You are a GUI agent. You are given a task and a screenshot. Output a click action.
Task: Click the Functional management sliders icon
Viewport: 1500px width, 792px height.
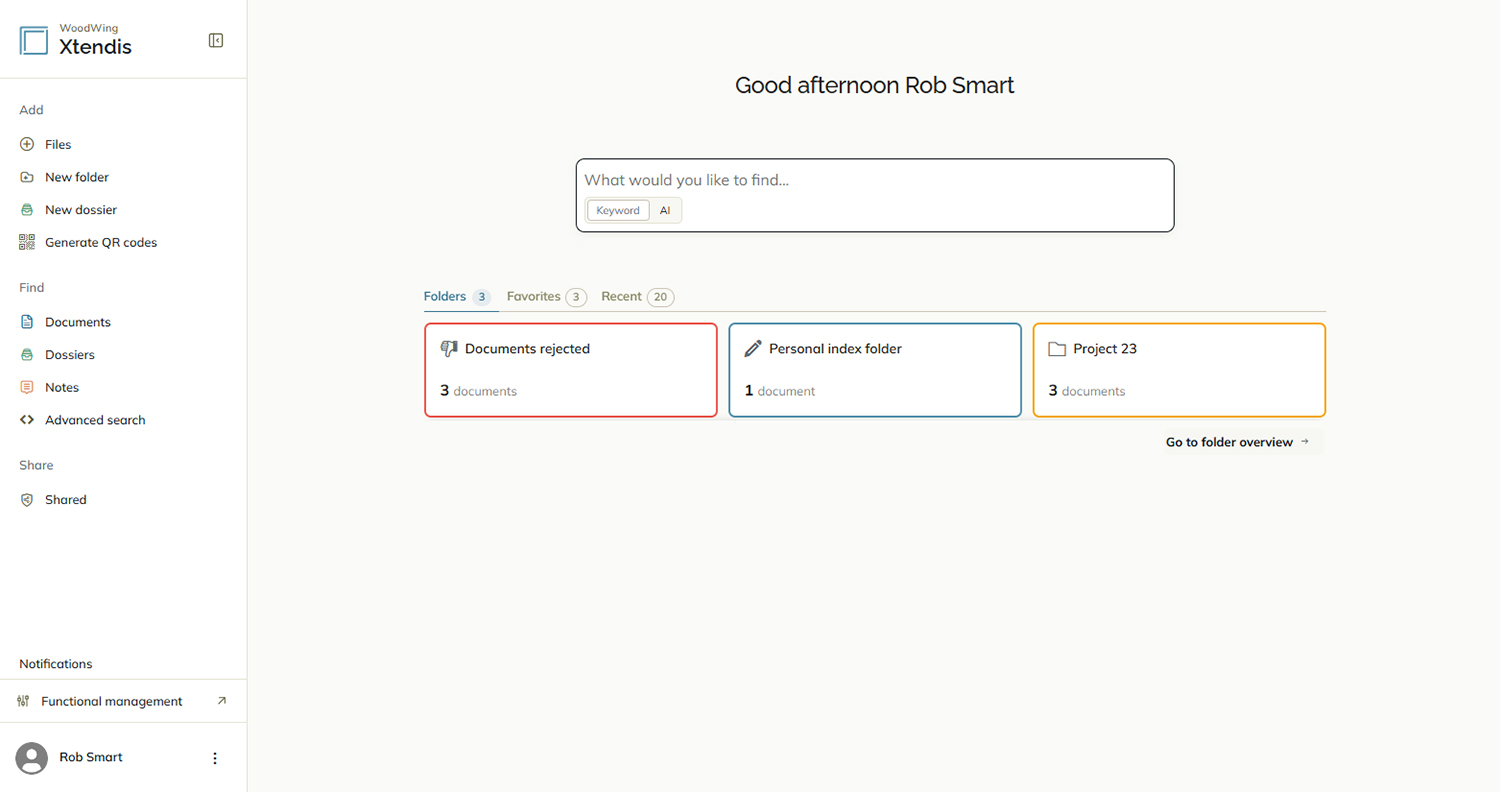[23, 702]
